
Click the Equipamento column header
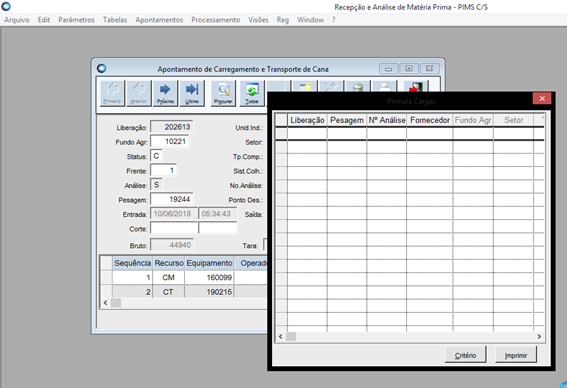[x=209, y=263]
